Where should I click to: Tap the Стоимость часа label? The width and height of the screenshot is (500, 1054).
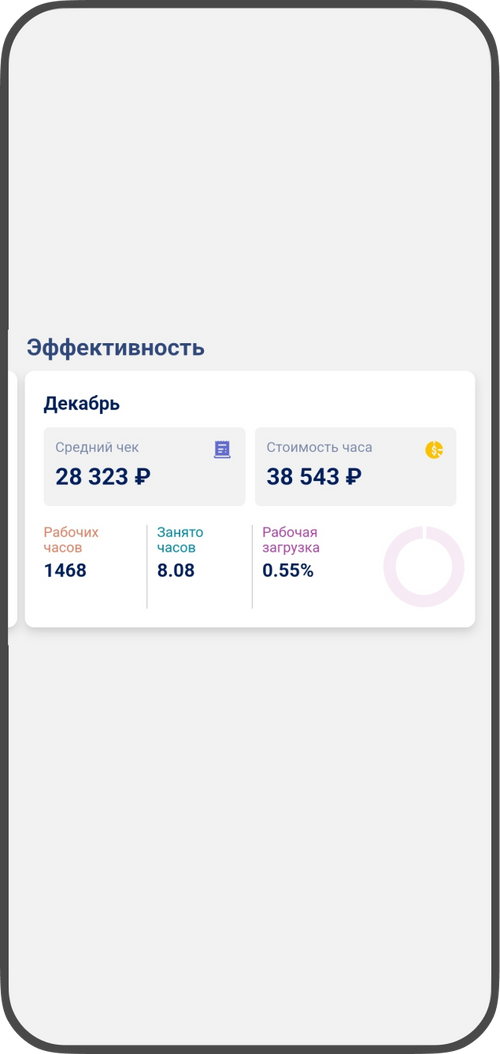pyautogui.click(x=319, y=448)
